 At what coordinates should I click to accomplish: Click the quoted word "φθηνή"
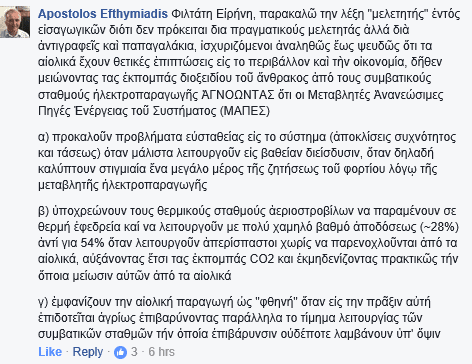[276, 302]
